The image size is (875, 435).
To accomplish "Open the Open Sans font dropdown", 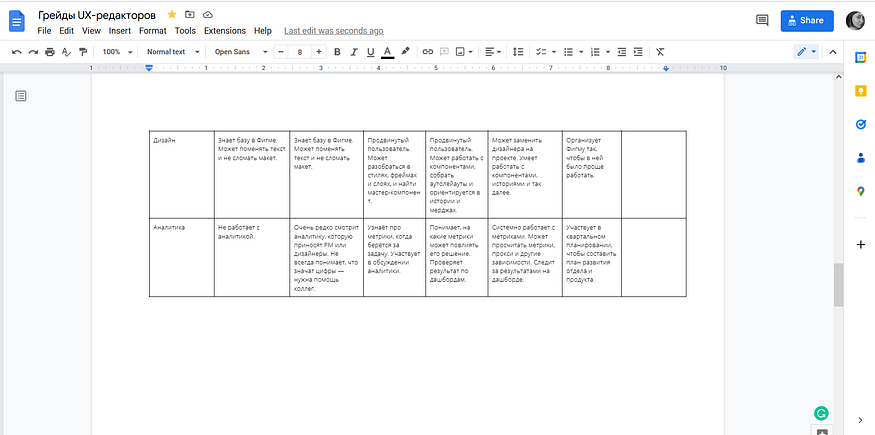I will pyautogui.click(x=241, y=52).
